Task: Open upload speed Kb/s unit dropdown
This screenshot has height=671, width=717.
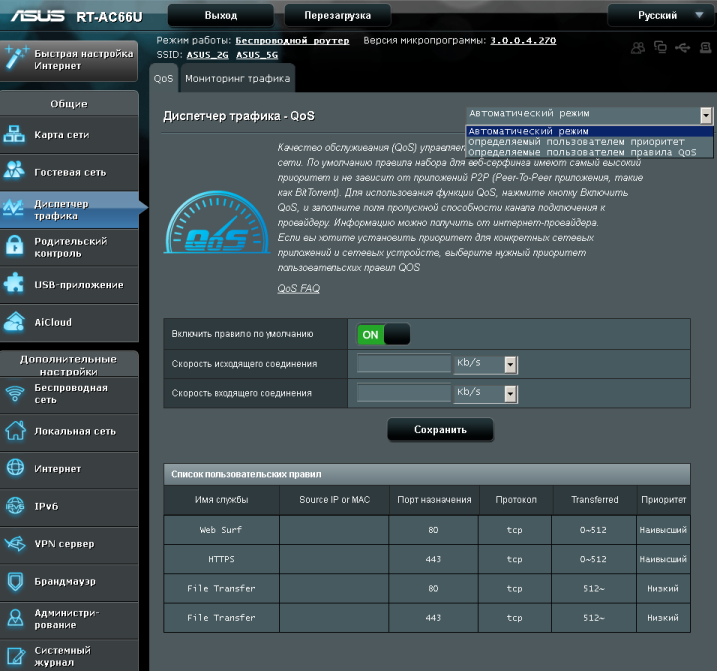Action: click(x=486, y=365)
